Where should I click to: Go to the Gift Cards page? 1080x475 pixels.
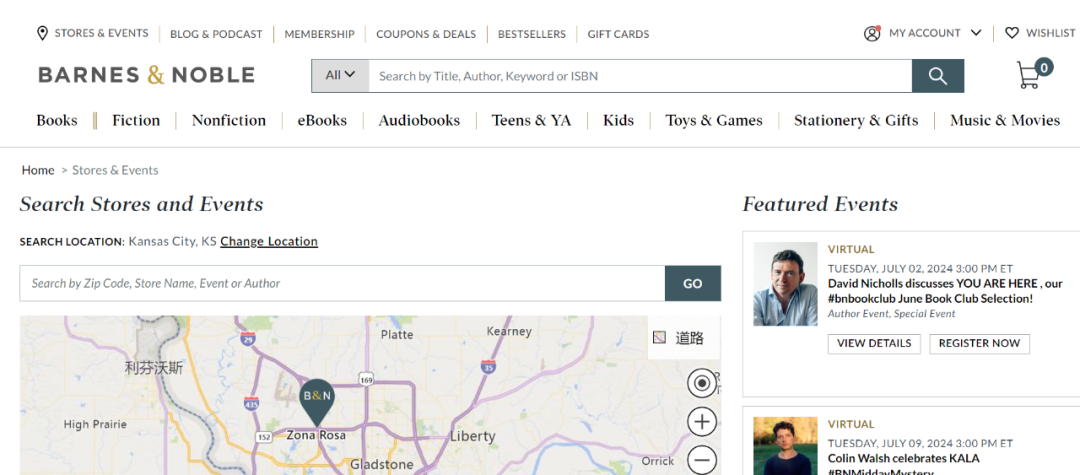[618, 34]
